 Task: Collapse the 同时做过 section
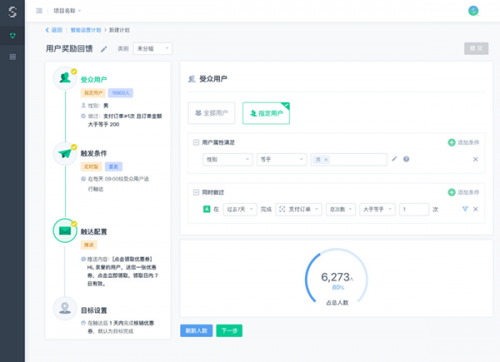(x=196, y=192)
